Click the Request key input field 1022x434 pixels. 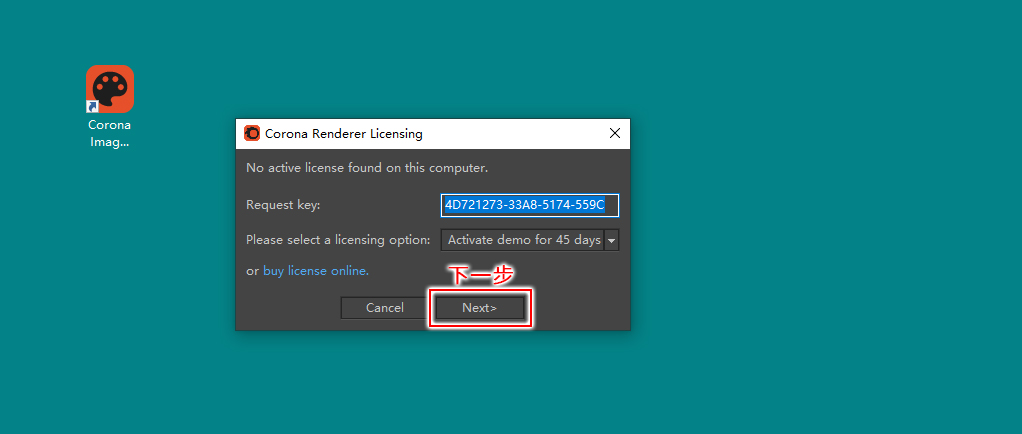tap(530, 205)
